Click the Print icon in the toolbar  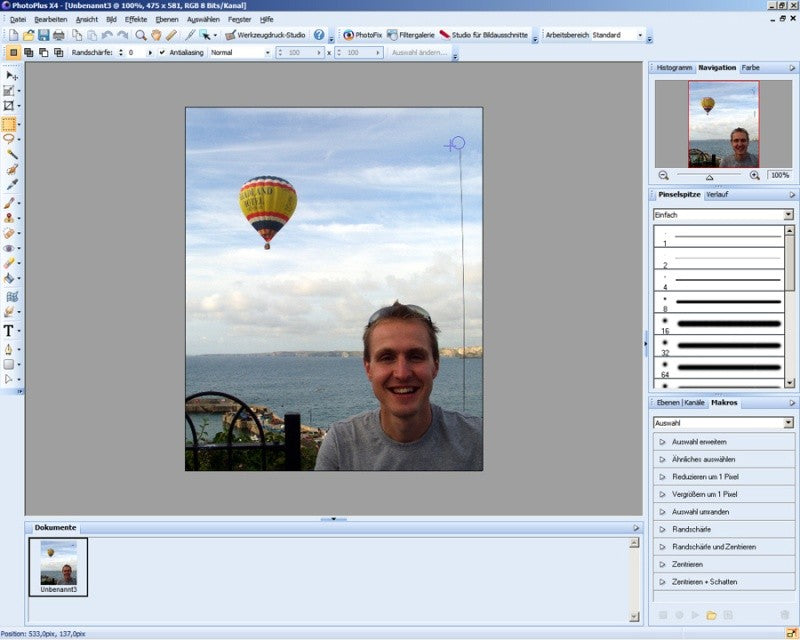coord(59,35)
